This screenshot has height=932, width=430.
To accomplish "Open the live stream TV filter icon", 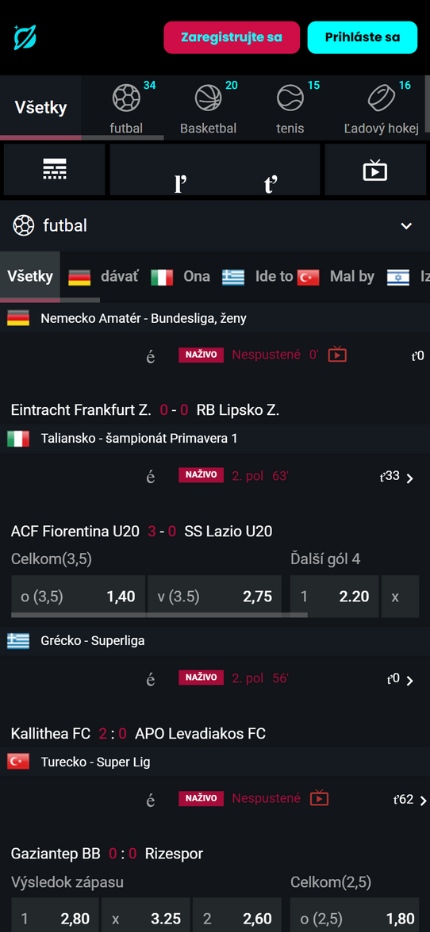I will pos(375,170).
